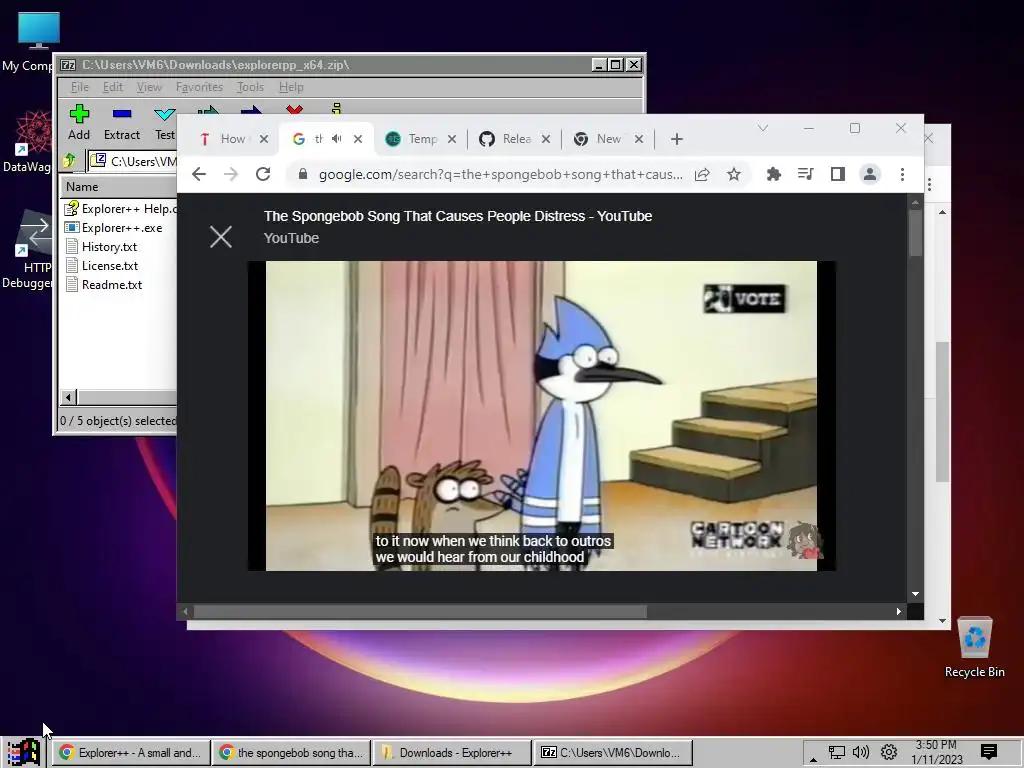Show hidden system tray icons
1024x768 pixels.
coord(813,758)
